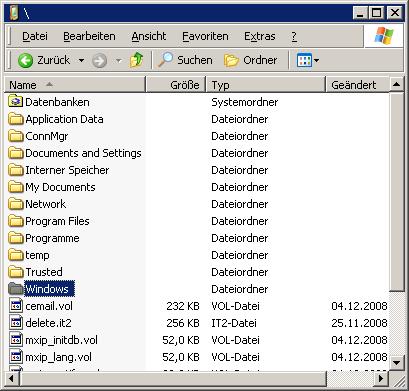Image resolution: width=409 pixels, height=391 pixels.
Task: Sort by the Typ column header
Action: (x=265, y=85)
